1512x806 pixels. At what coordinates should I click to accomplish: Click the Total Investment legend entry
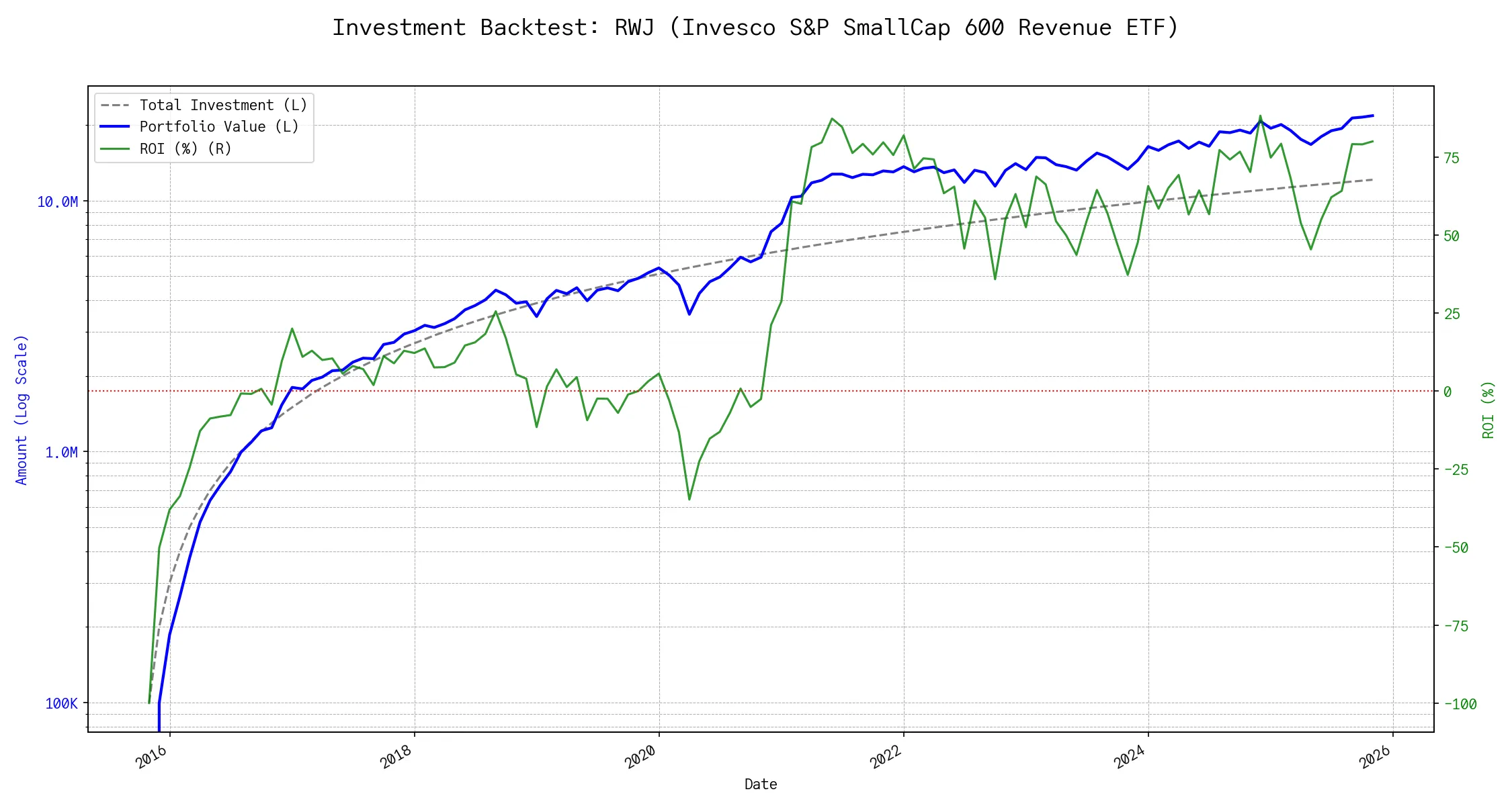(x=223, y=105)
